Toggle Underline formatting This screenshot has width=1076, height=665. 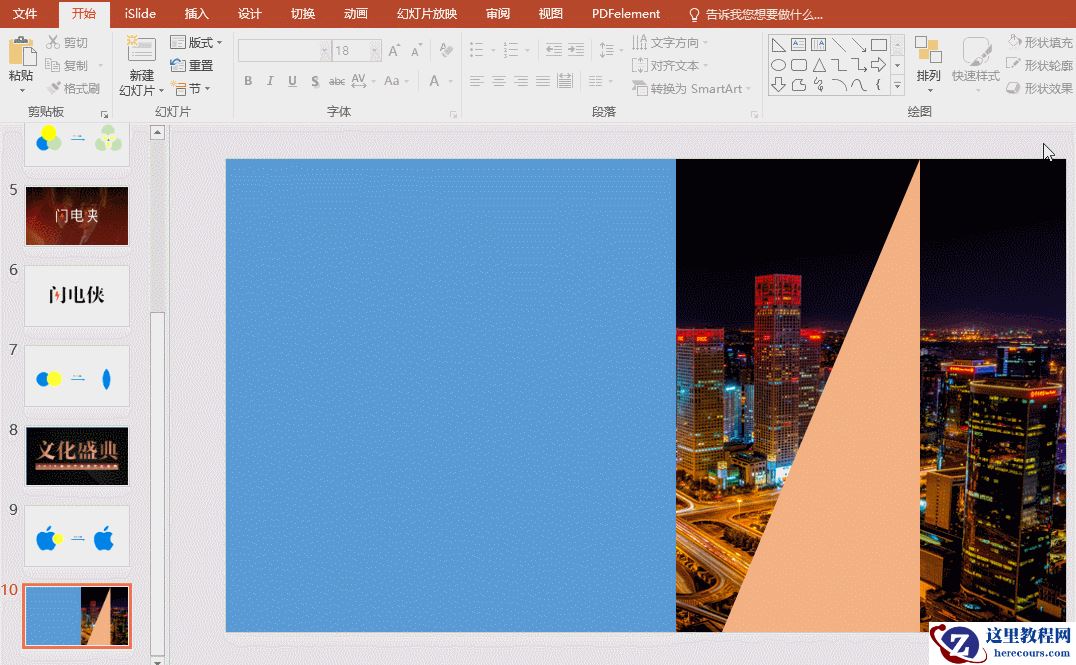pos(292,81)
